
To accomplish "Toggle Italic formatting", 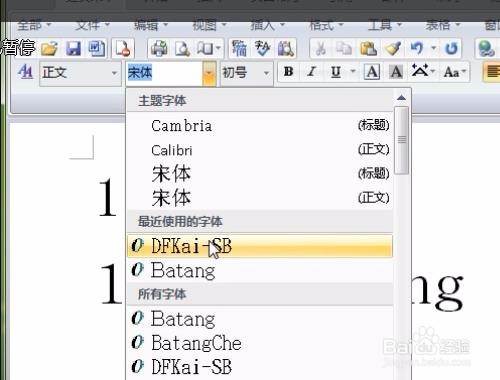I will (312, 72).
